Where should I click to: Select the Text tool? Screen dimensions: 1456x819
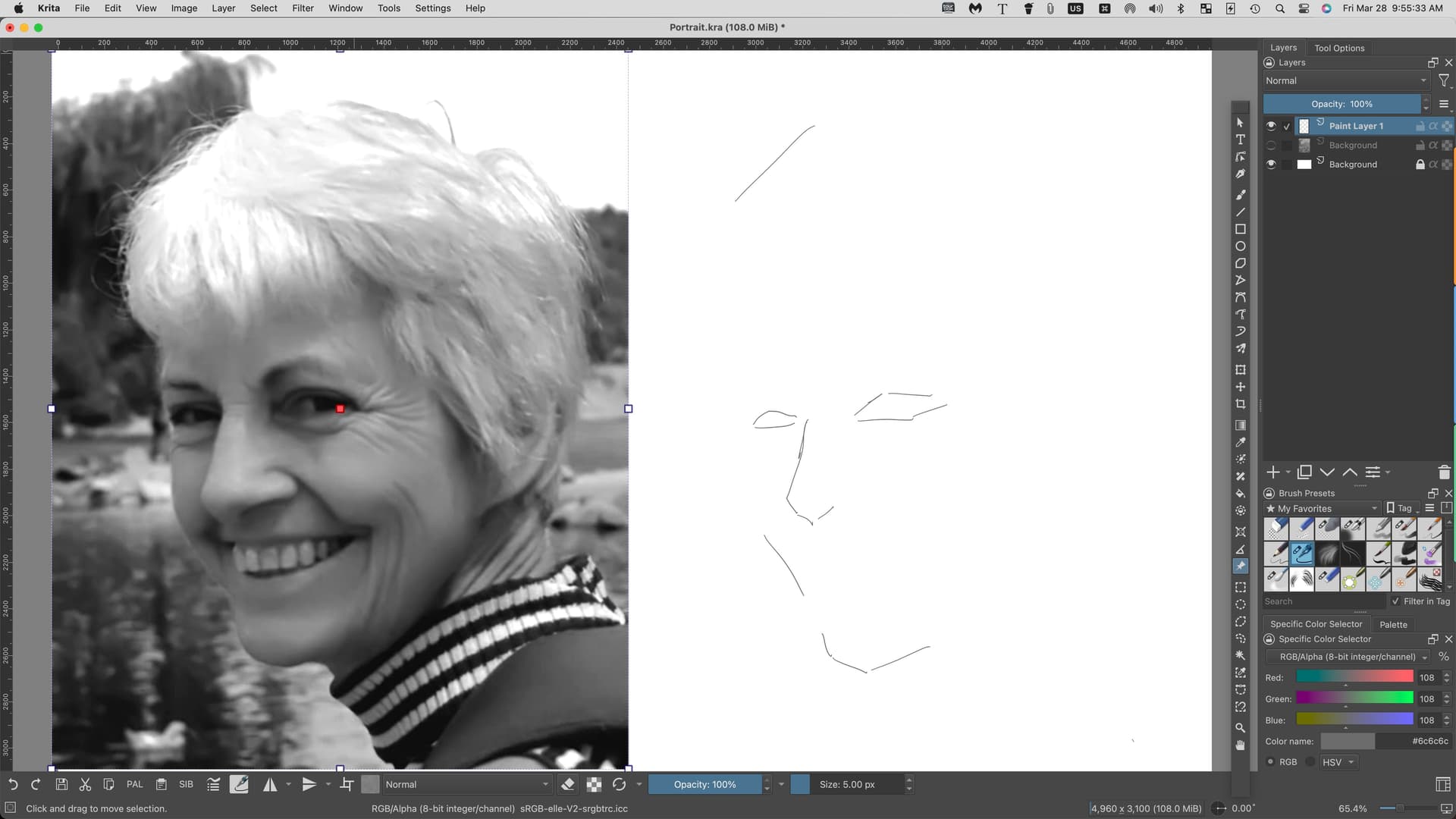click(1241, 140)
